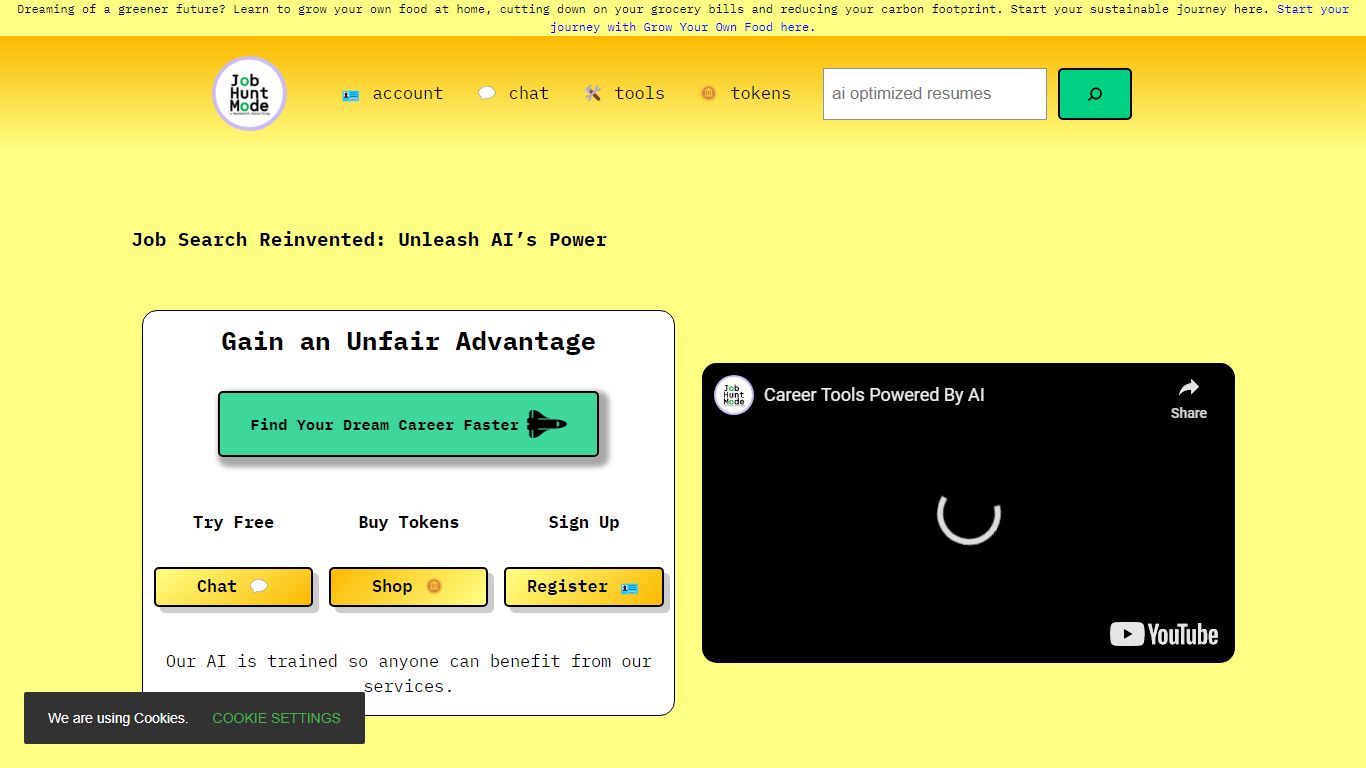Click the account ID card icon

click(350, 95)
